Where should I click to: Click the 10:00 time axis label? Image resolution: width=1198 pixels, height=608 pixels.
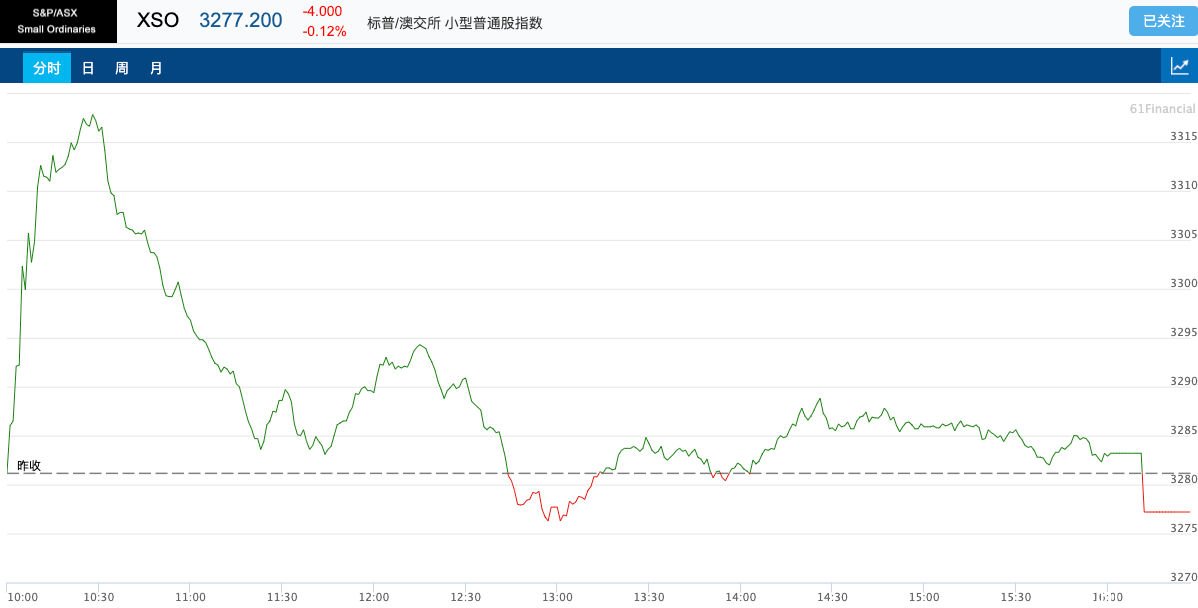click(x=21, y=597)
